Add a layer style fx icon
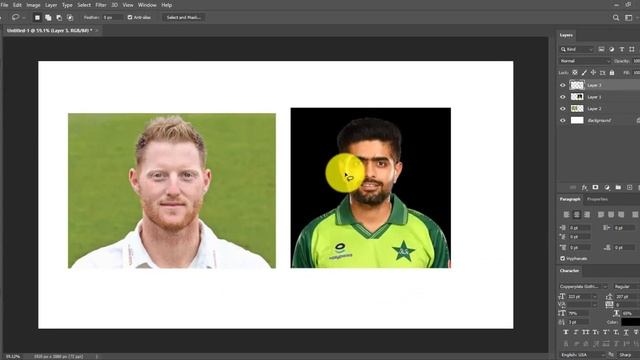Image resolution: width=640 pixels, height=360 pixels. click(584, 187)
